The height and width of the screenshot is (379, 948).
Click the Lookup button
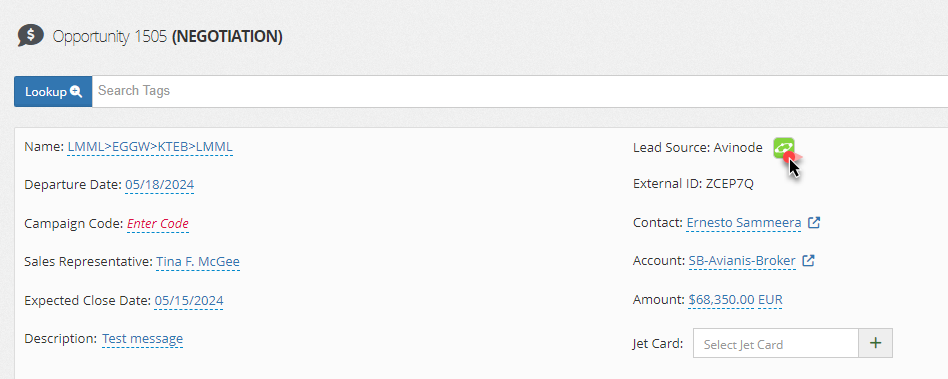coord(53,91)
